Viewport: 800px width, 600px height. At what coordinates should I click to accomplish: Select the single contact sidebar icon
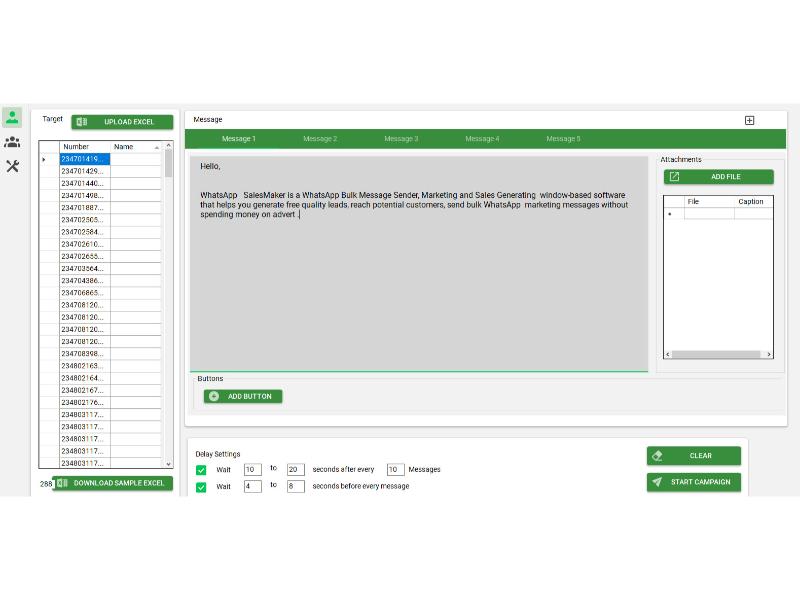click(13, 117)
